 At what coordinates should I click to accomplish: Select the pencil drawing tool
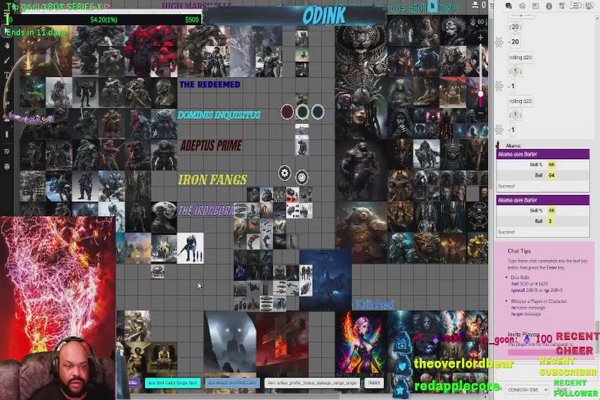pos(7,60)
